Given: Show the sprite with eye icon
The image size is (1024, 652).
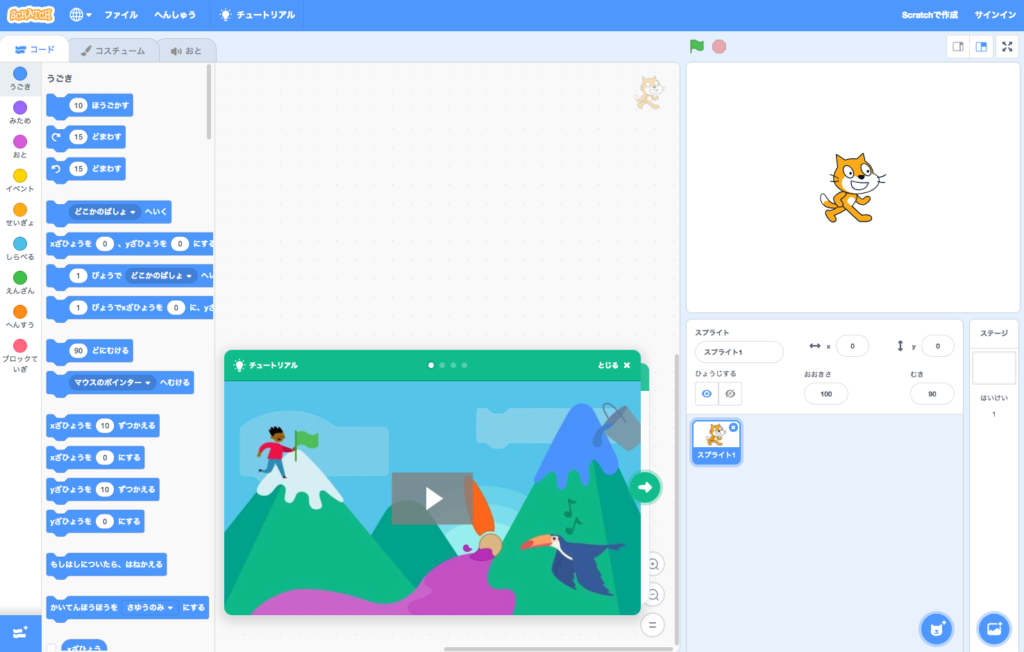Looking at the screenshot, I should pyautogui.click(x=707, y=394).
